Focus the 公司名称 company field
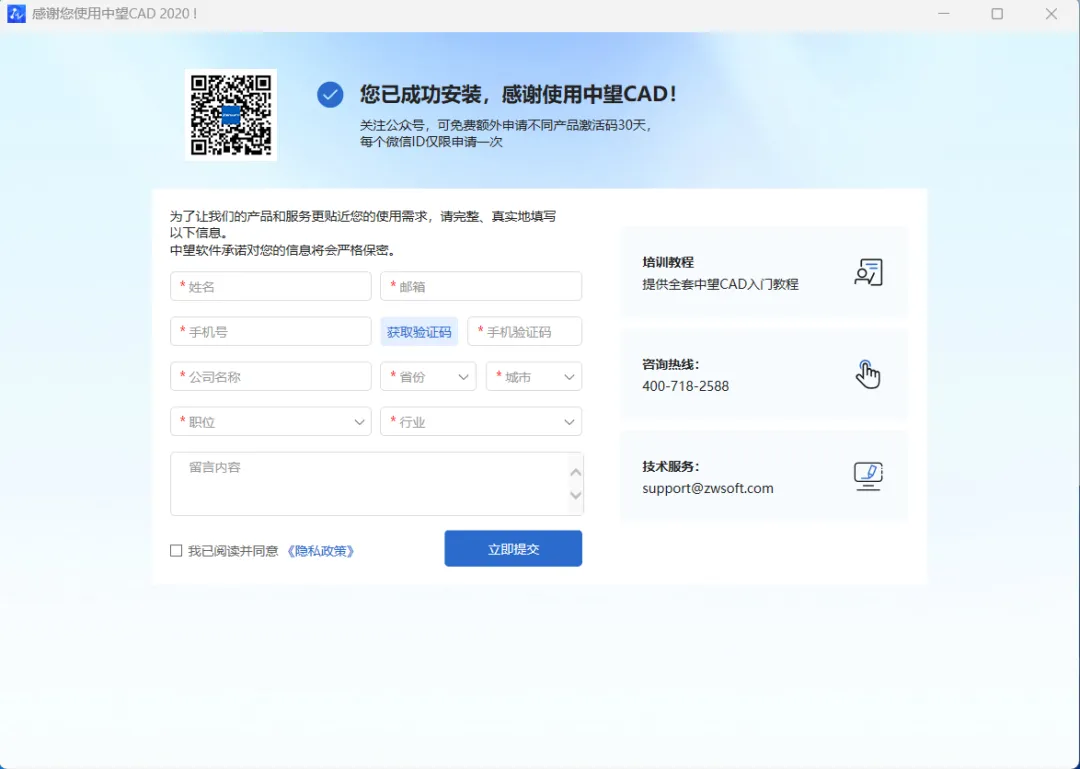The width and height of the screenshot is (1080, 769). coord(271,377)
